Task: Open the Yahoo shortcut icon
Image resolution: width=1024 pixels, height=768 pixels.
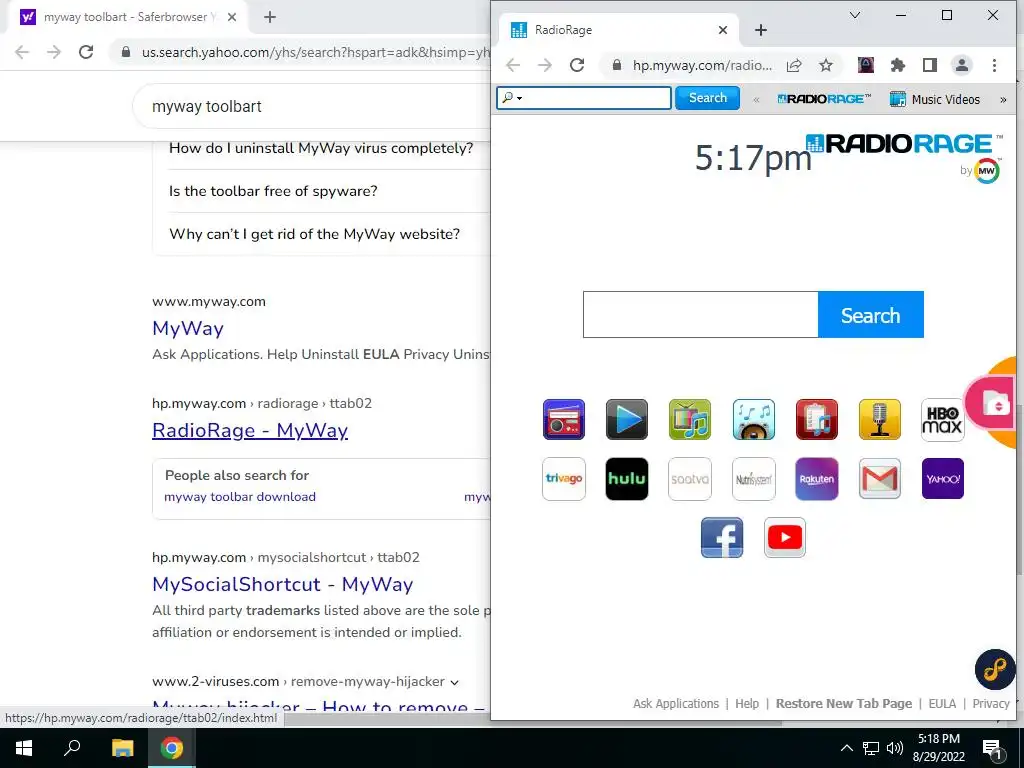Action: 942,479
